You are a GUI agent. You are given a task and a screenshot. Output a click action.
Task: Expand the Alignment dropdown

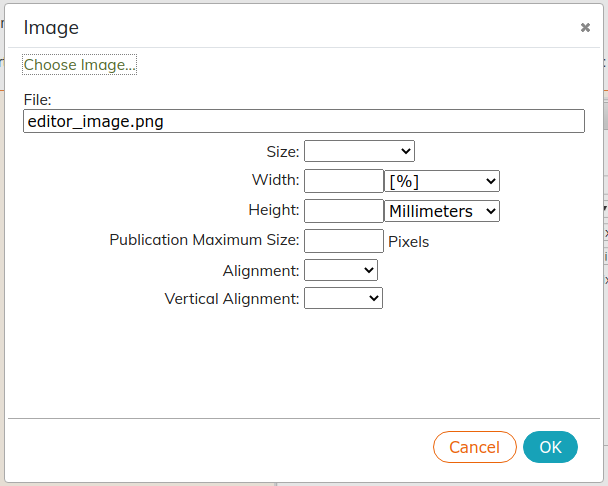point(341,270)
